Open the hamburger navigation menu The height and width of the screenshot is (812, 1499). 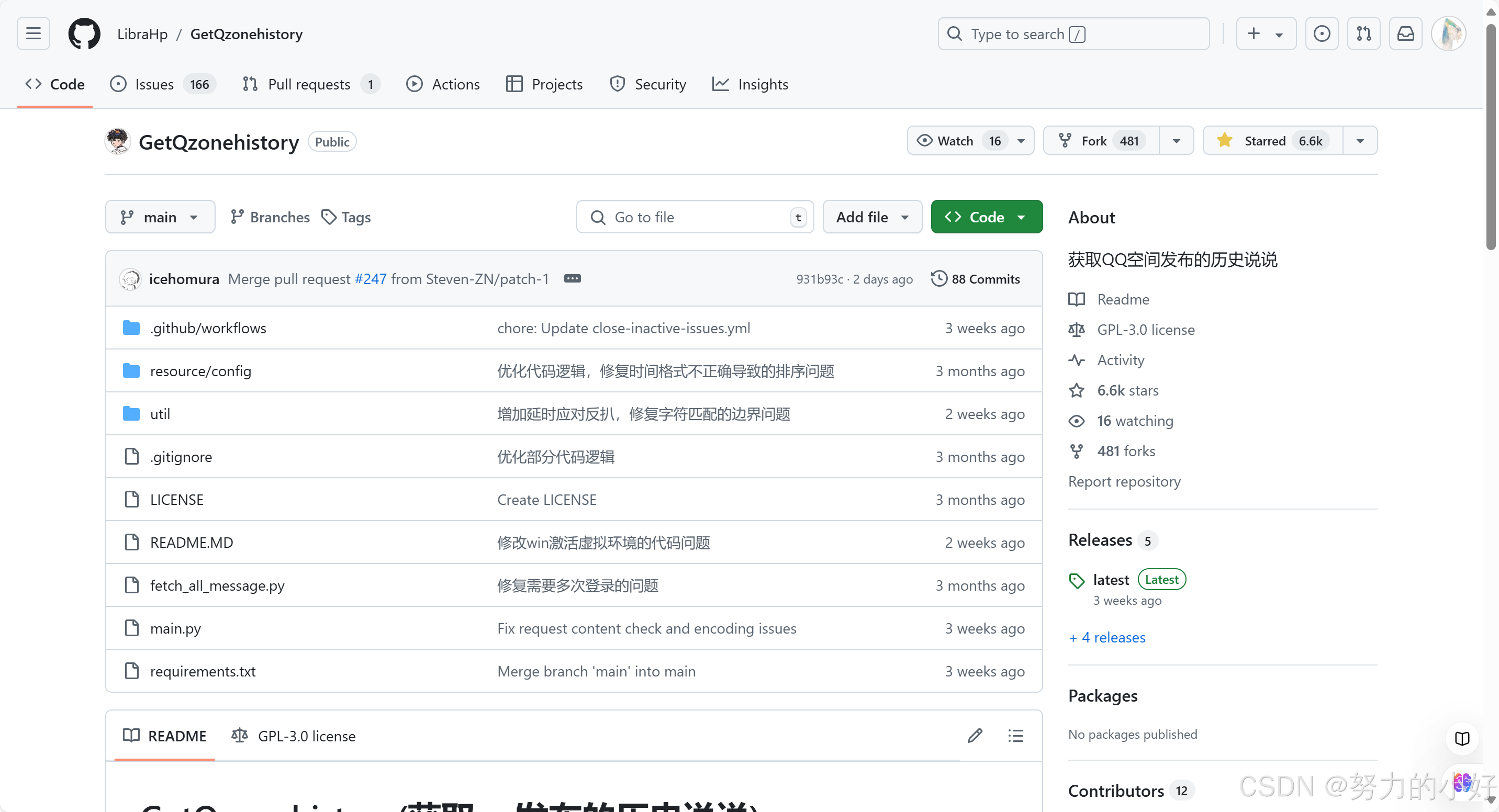pos(33,33)
